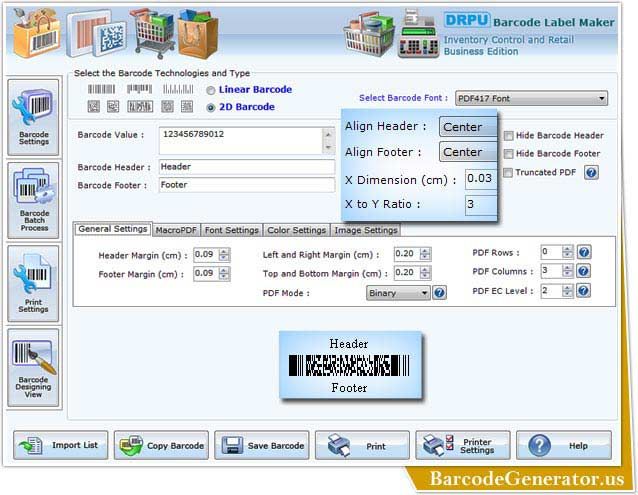This screenshot has width=638, height=495.
Task: Adjust Top and Bottom Margin spinner arrows
Action: pyautogui.click(x=425, y=273)
